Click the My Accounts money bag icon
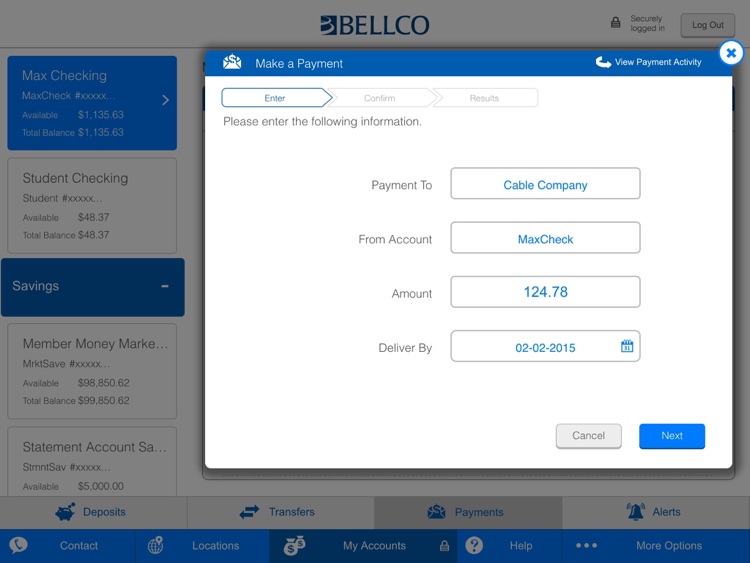 [294, 545]
